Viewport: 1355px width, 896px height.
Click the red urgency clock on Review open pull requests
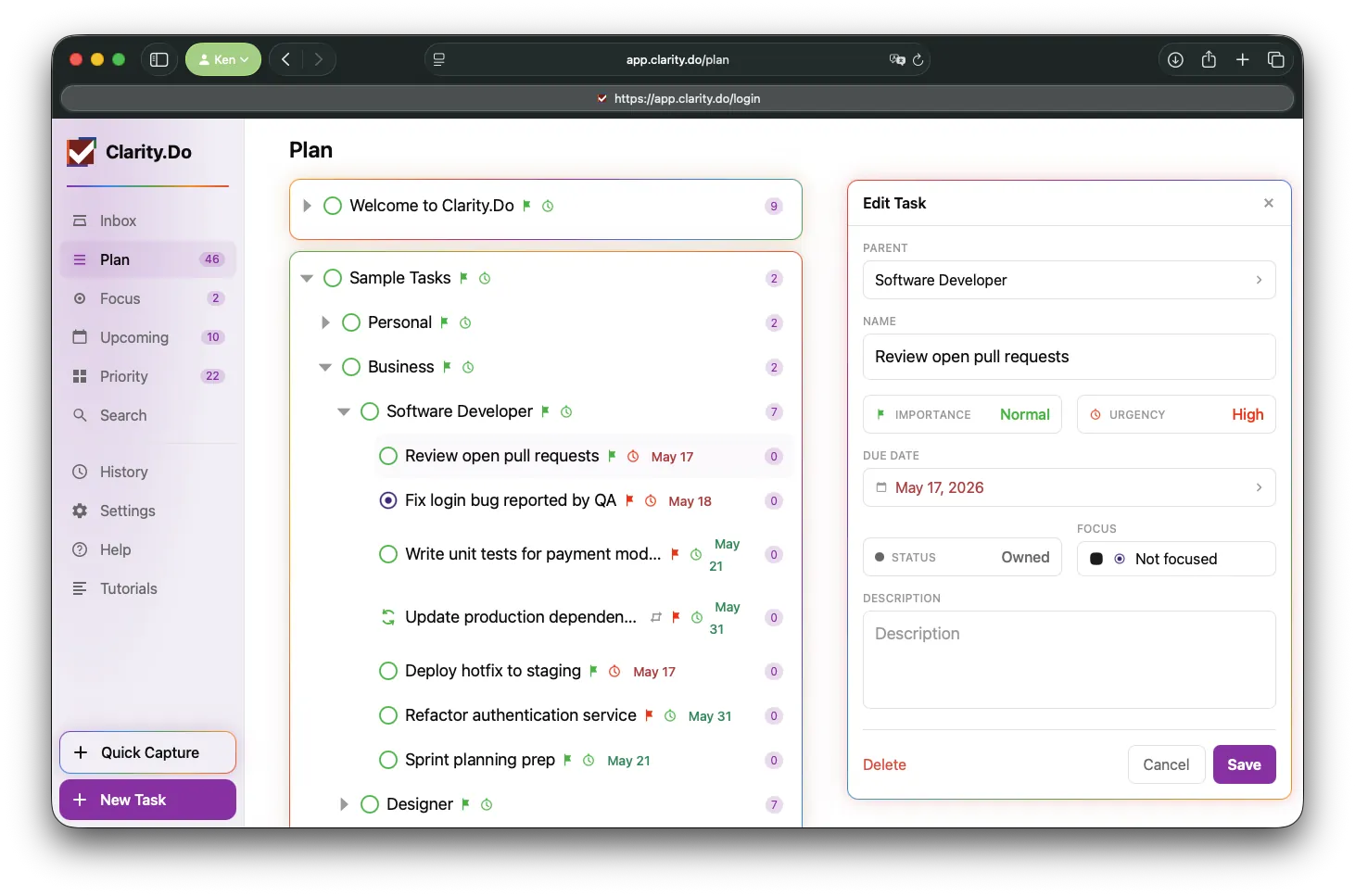coord(633,456)
